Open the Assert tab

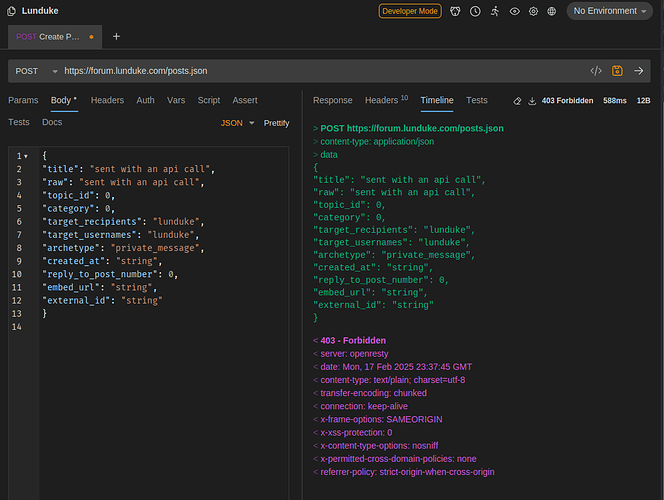(245, 100)
